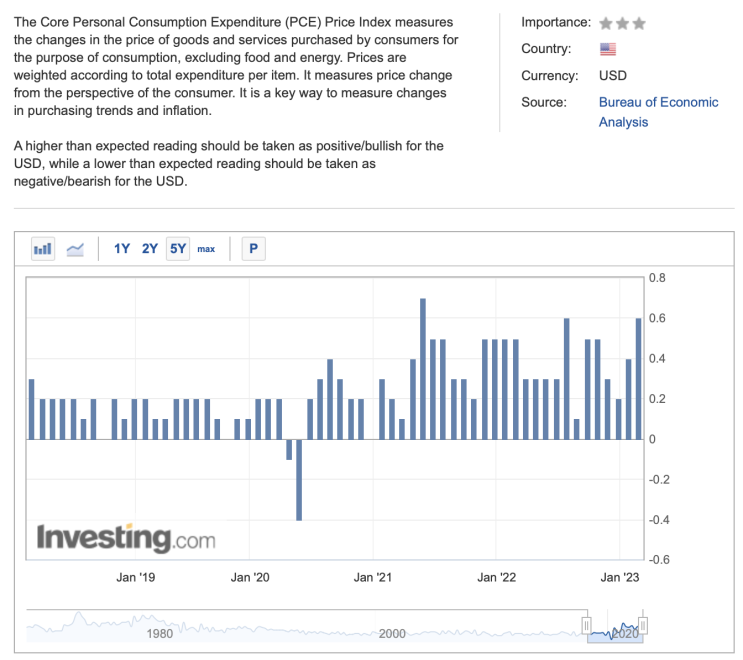Click the third importance star
This screenshot has width=743, height=660.
coord(639,23)
